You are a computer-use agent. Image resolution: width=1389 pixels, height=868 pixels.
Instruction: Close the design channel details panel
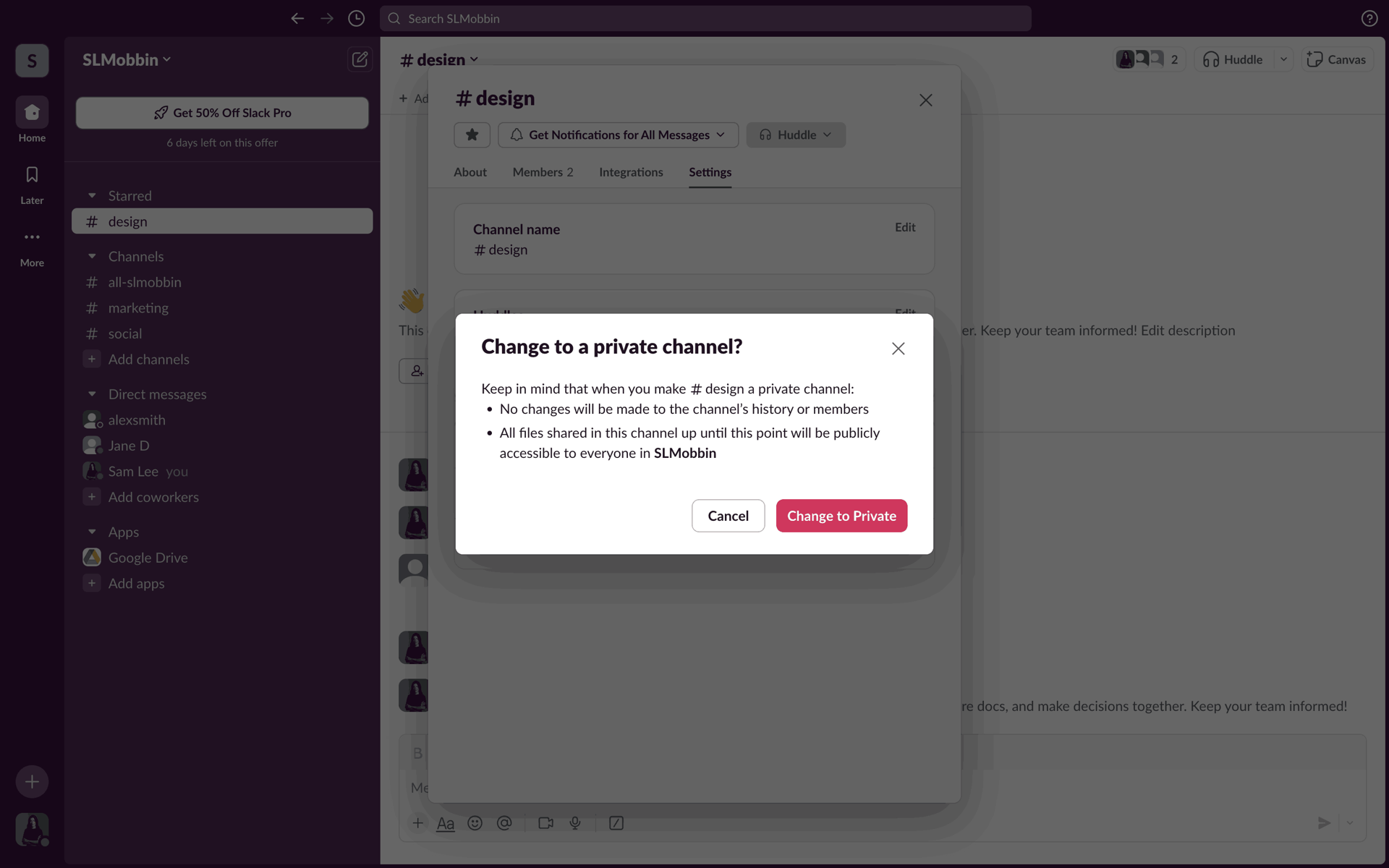(x=926, y=101)
